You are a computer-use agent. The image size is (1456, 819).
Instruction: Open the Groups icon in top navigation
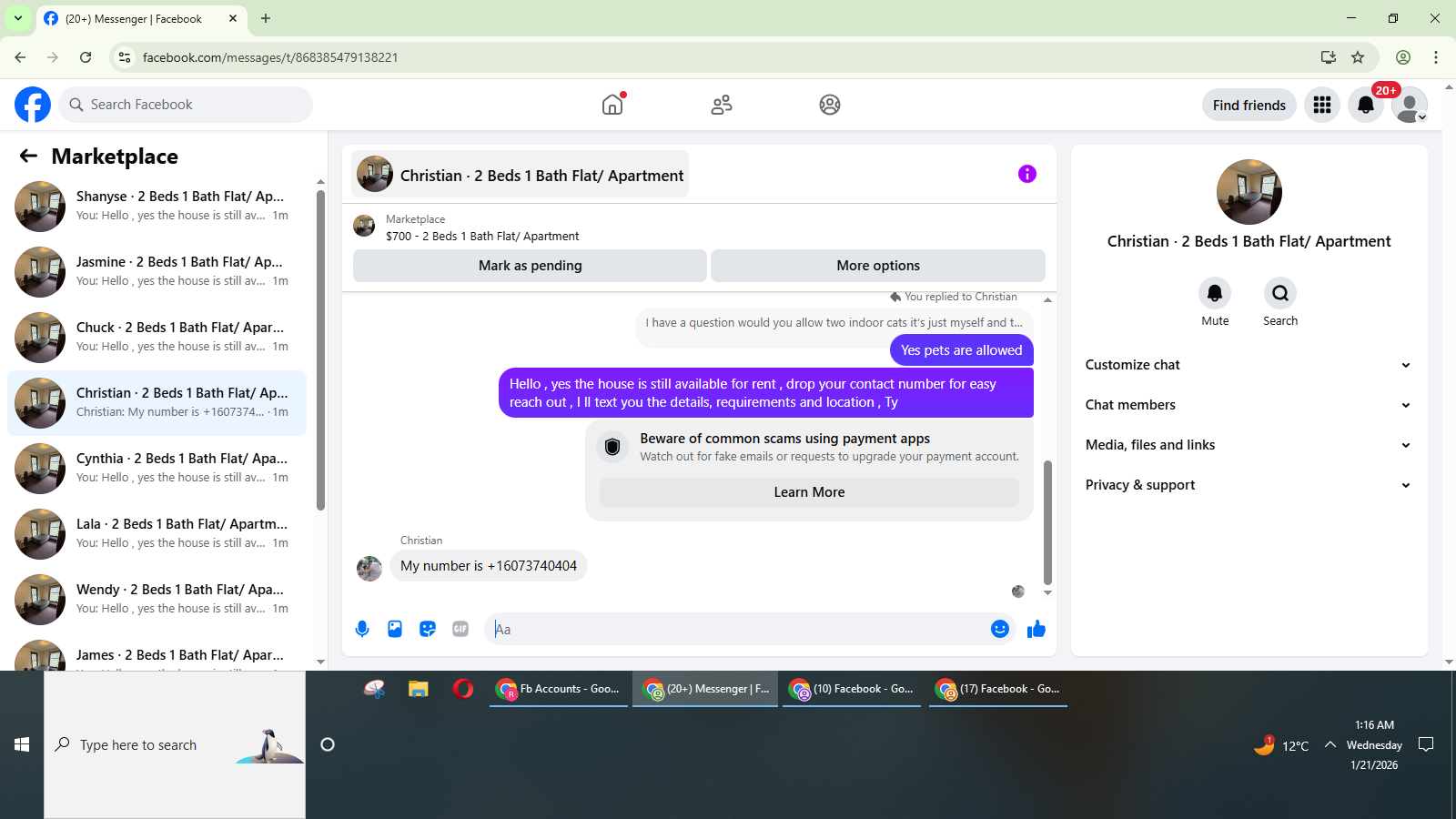tap(830, 105)
